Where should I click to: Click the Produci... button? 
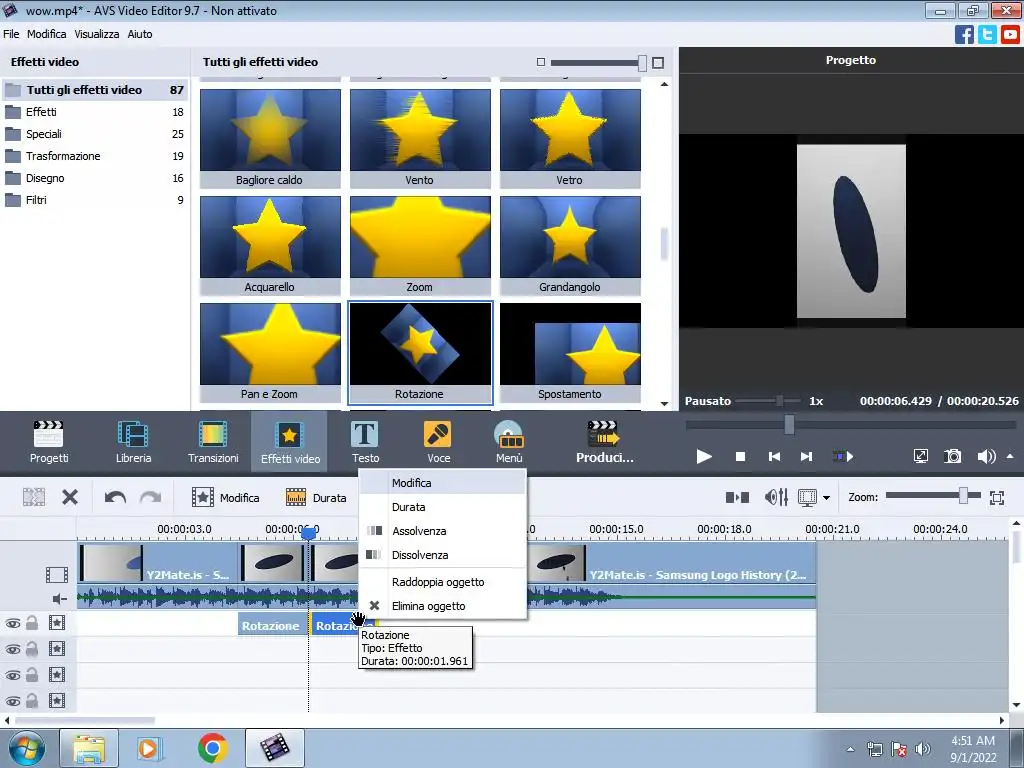tap(604, 442)
